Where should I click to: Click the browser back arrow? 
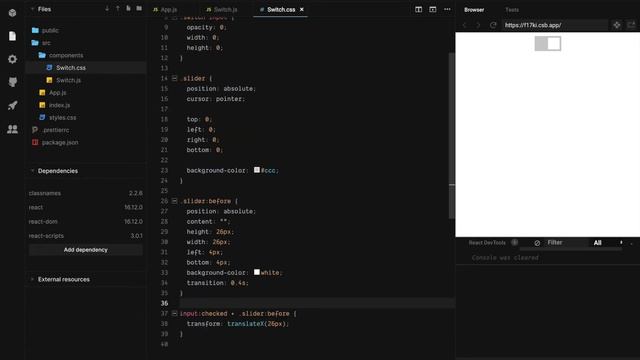(464, 25)
